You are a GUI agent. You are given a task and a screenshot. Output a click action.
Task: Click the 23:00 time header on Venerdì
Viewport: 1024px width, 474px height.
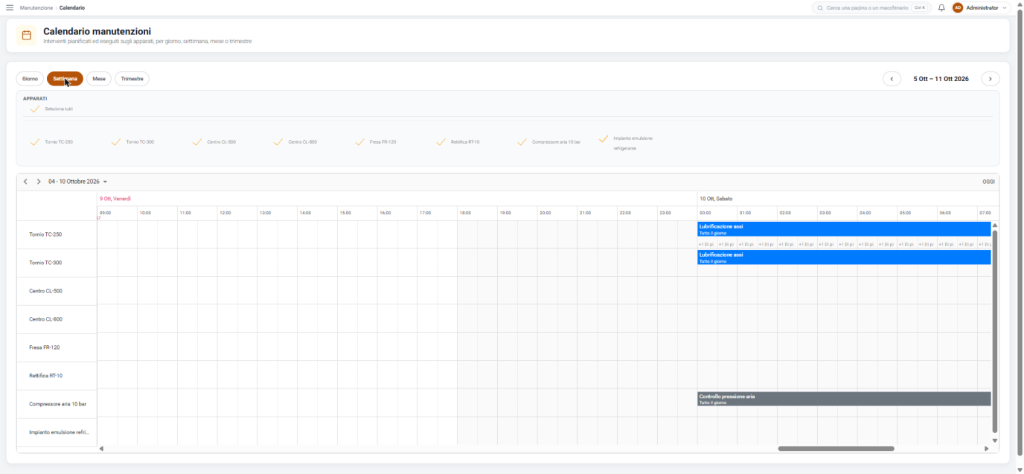pos(677,213)
